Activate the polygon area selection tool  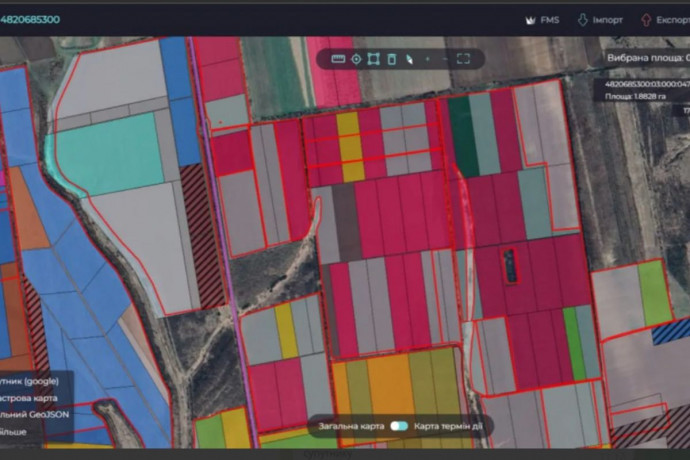(373, 59)
